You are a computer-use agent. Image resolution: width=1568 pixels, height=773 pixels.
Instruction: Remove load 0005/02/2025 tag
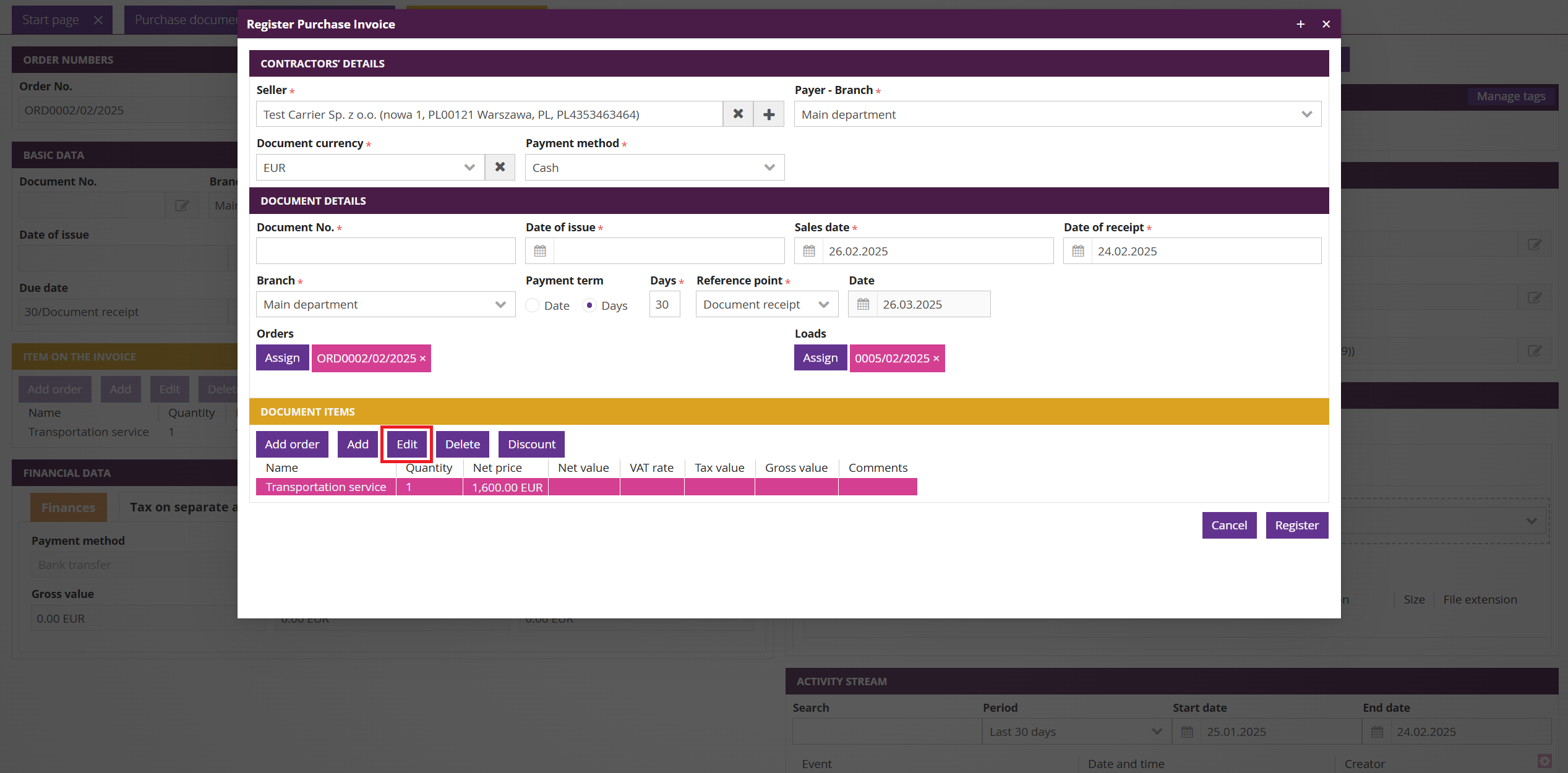[936, 359]
